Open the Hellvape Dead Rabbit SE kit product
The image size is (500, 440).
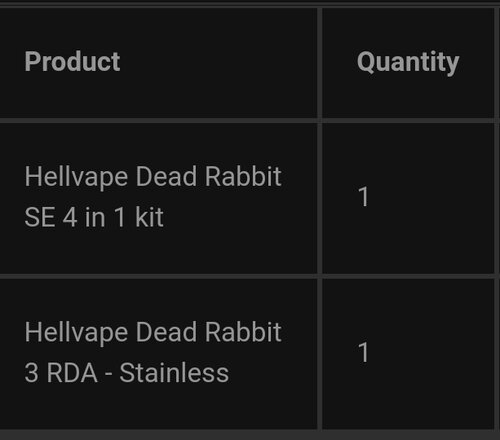pyautogui.click(x=153, y=197)
